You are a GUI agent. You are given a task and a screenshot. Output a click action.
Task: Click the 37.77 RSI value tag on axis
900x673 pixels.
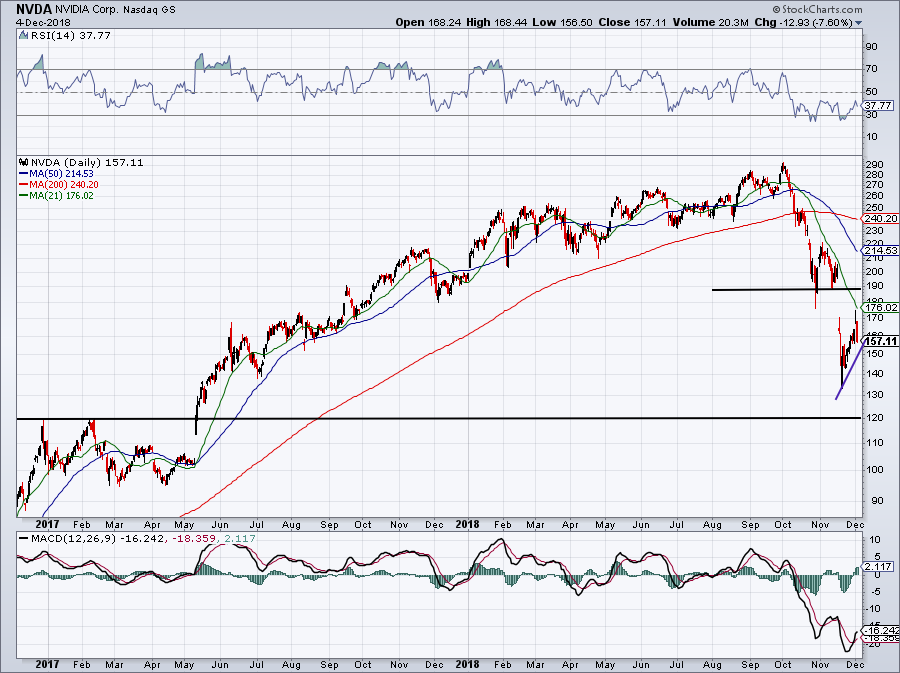[878, 106]
